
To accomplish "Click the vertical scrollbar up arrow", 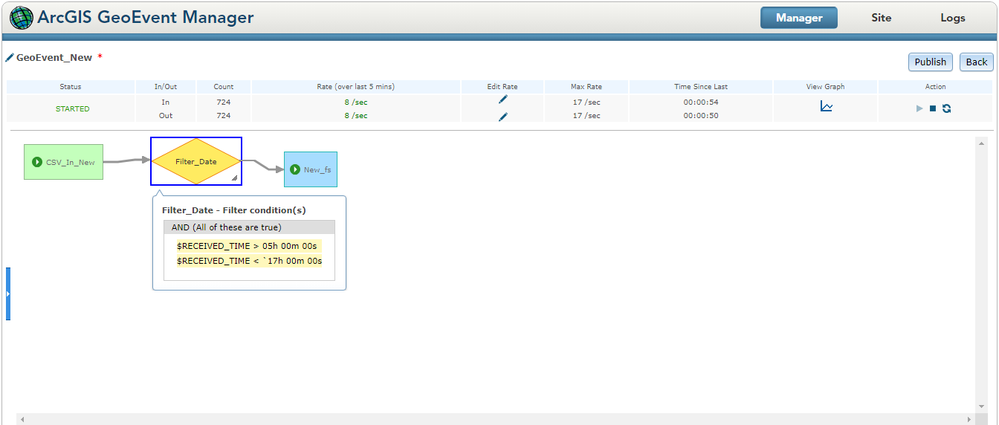I will point(982,143).
